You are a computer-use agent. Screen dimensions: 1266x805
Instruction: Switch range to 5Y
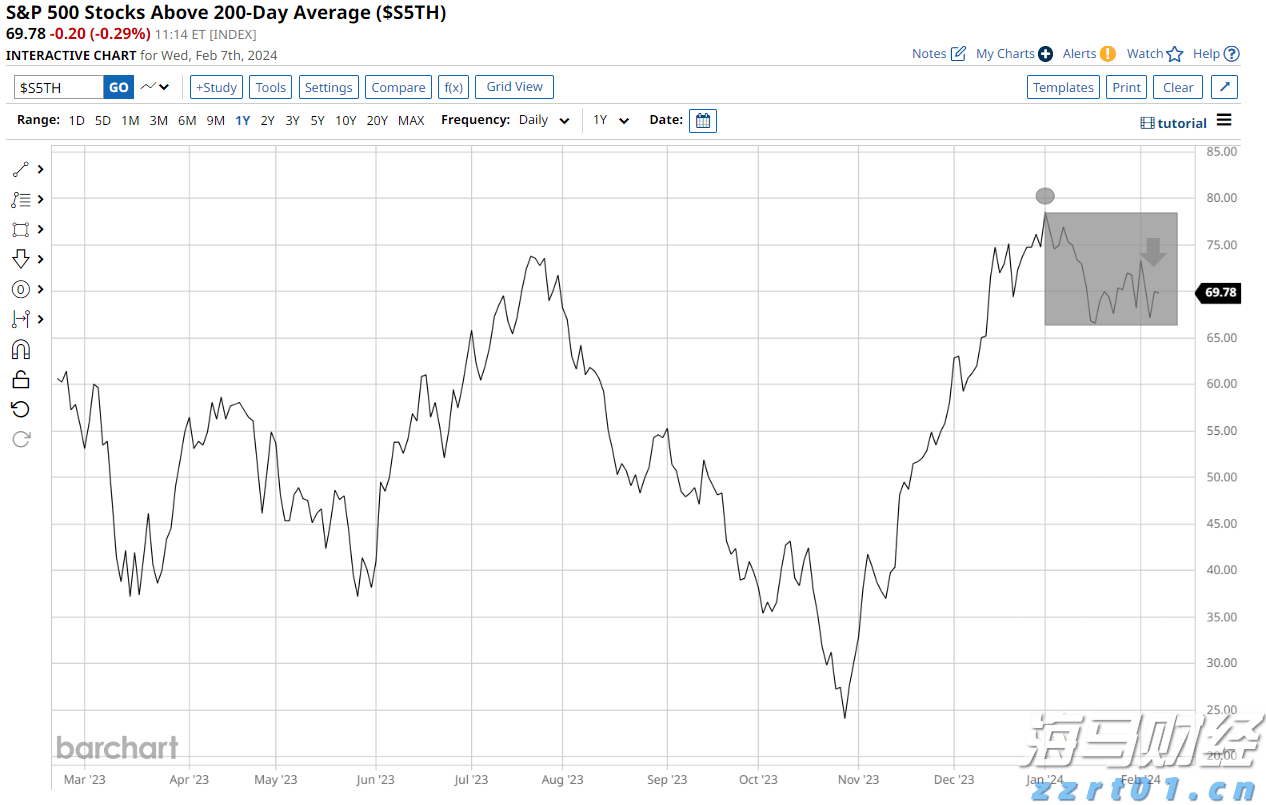[x=317, y=120]
